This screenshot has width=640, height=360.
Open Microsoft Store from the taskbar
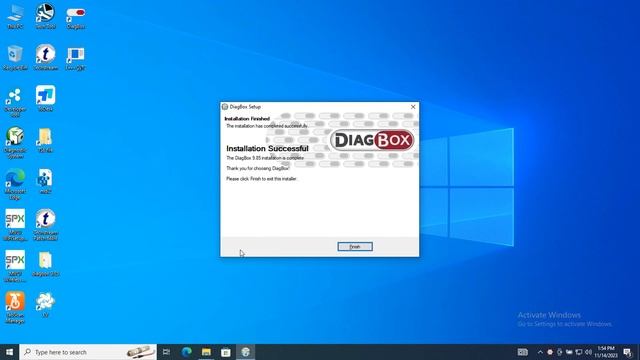(226, 352)
